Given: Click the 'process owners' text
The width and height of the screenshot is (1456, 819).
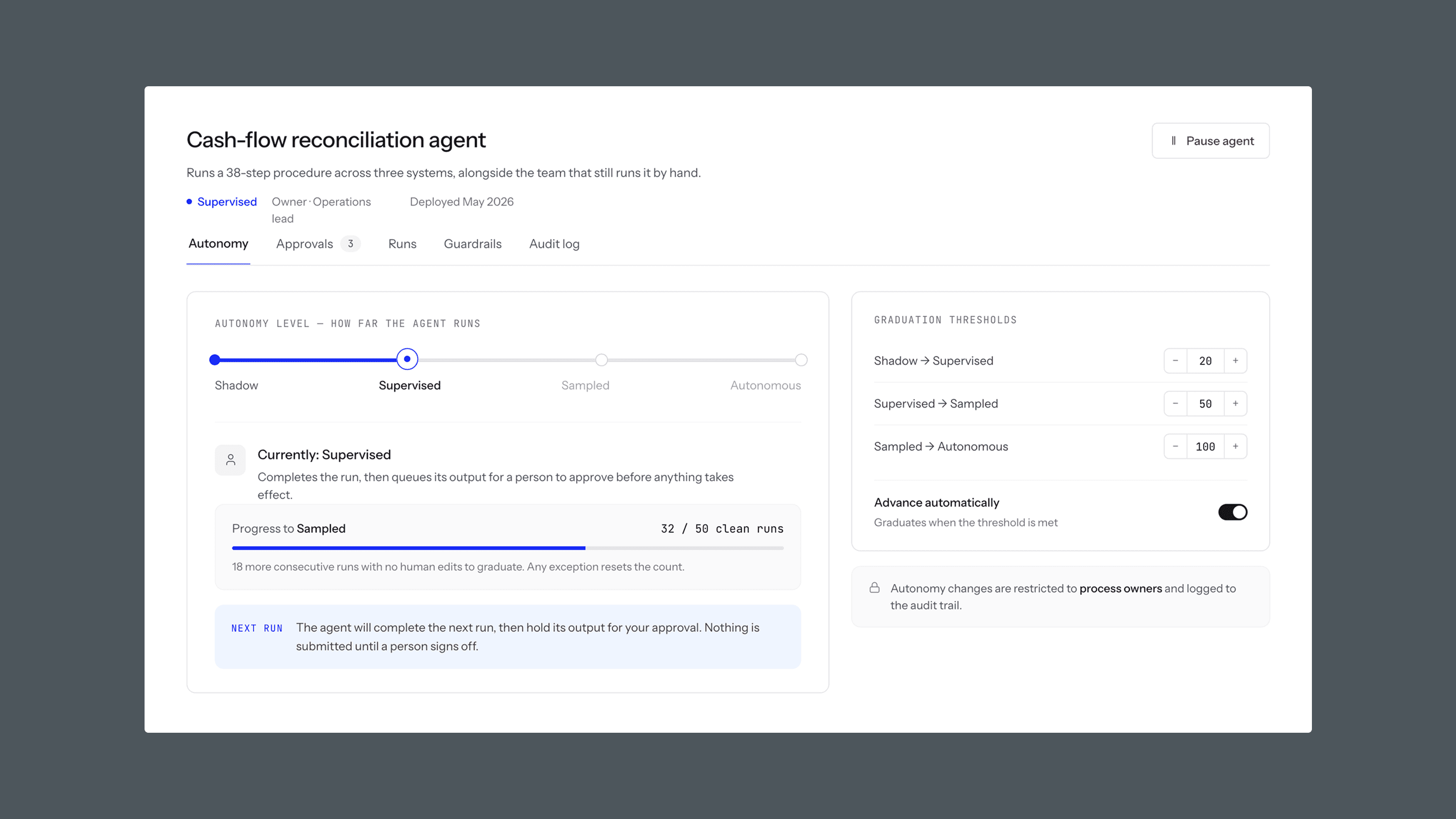Looking at the screenshot, I should tap(1120, 588).
